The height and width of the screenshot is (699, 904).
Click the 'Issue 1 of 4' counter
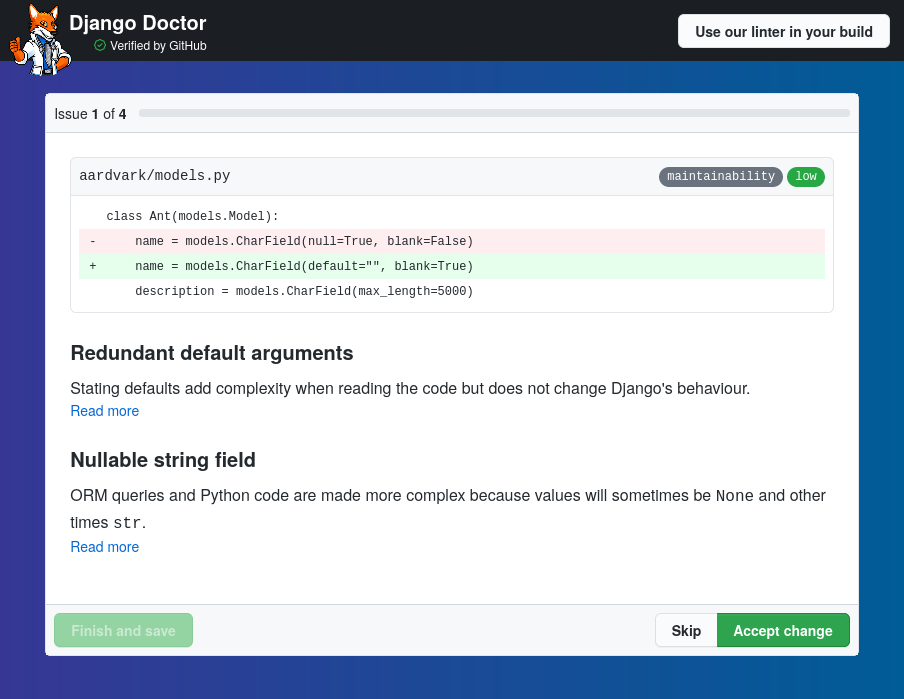click(x=90, y=114)
